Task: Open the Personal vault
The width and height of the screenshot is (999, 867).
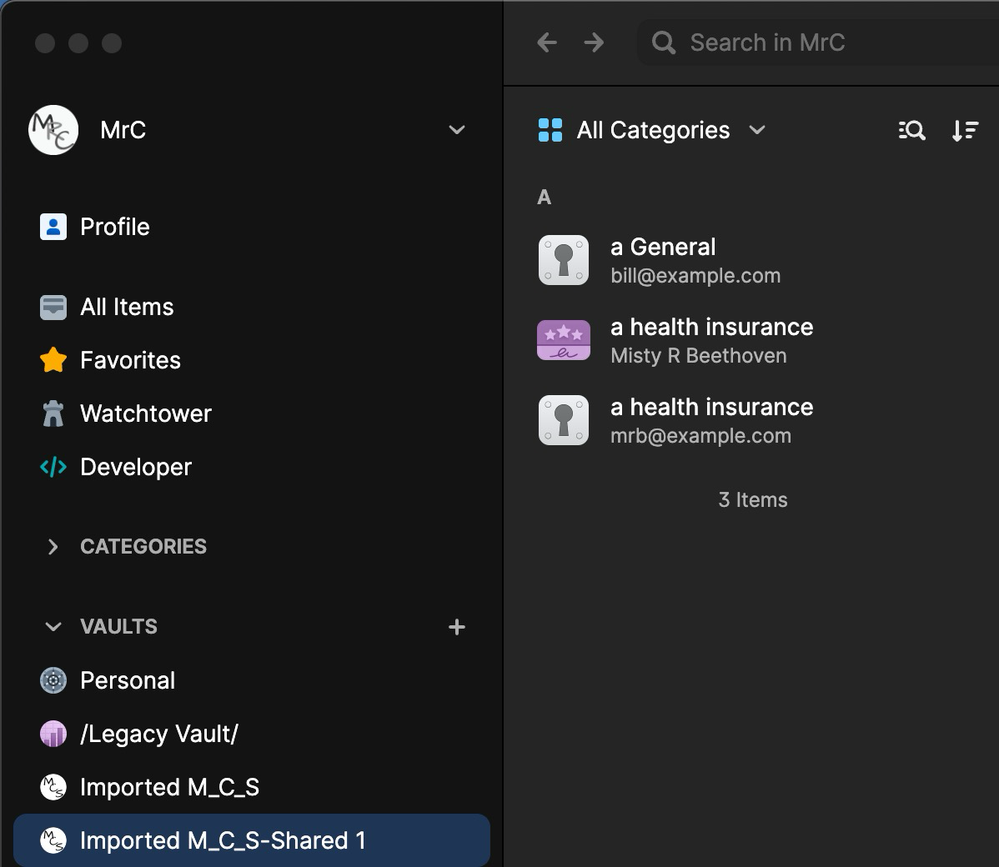Action: coord(127,681)
